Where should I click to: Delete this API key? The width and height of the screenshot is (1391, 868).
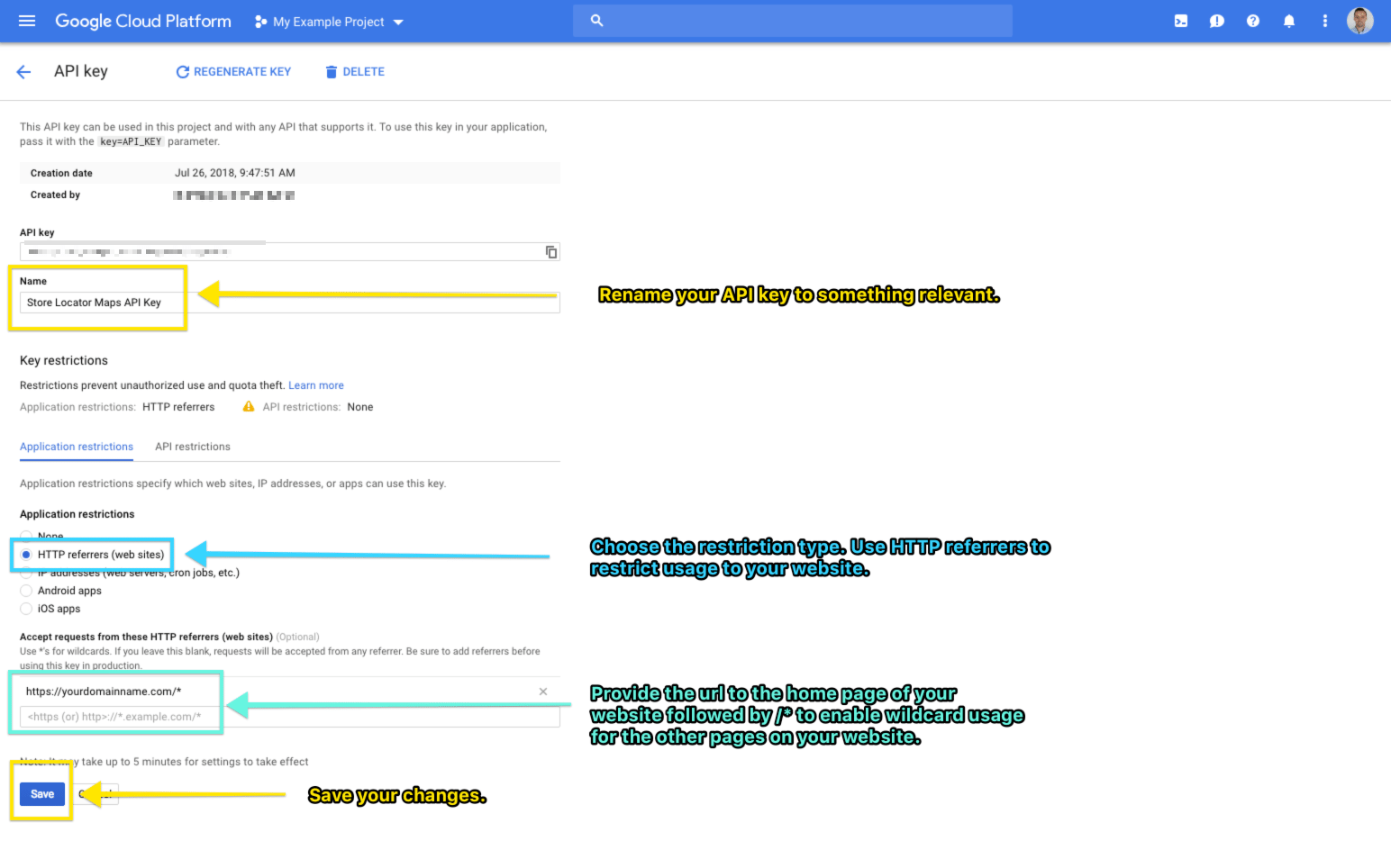pyautogui.click(x=354, y=71)
